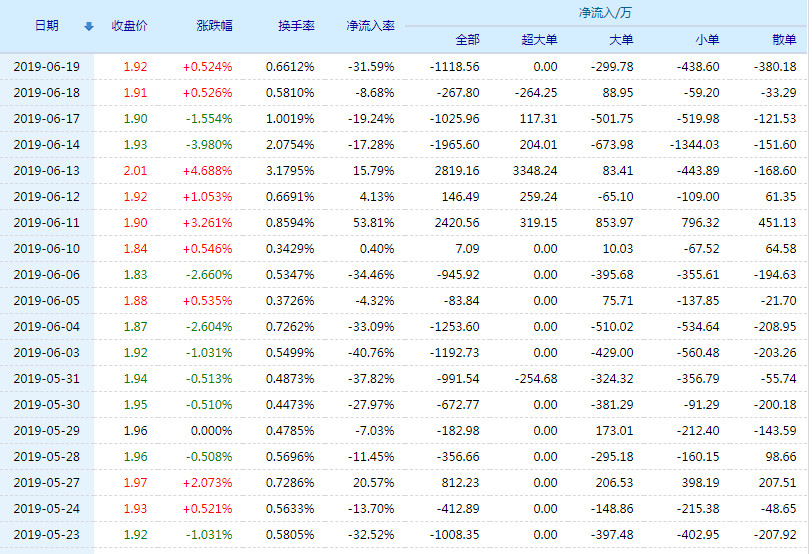Select the 3348.24 super-large order value

[532, 170]
